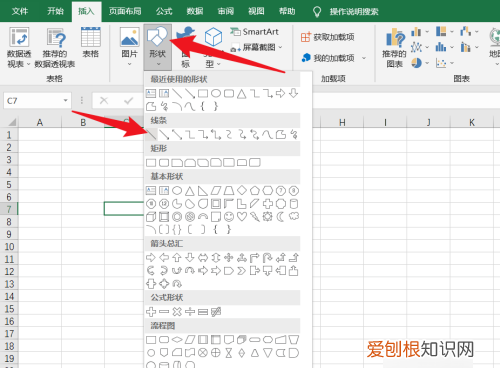The height and width of the screenshot is (368, 500).
Task: Choose the lightning bolt shape
Action: pyautogui.click(x=255, y=217)
